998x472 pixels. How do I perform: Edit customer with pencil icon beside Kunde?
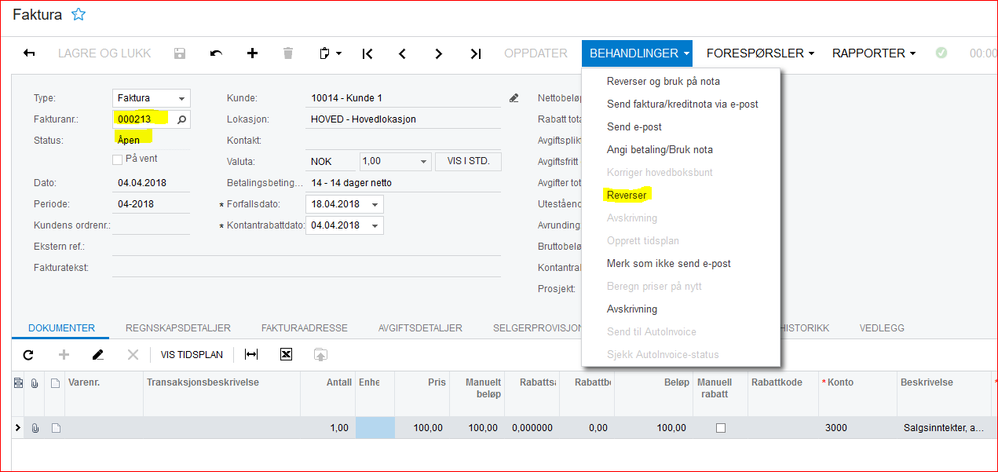point(514,99)
